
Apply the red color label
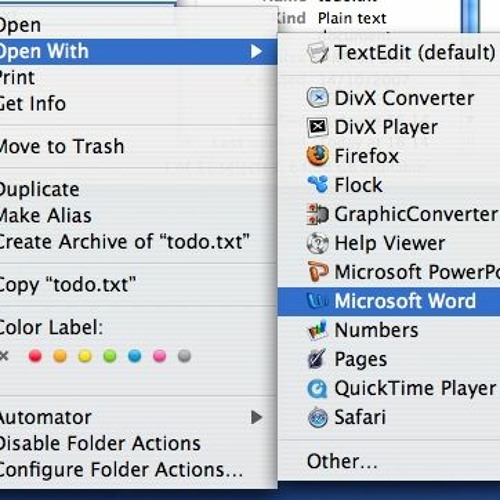(x=35, y=356)
